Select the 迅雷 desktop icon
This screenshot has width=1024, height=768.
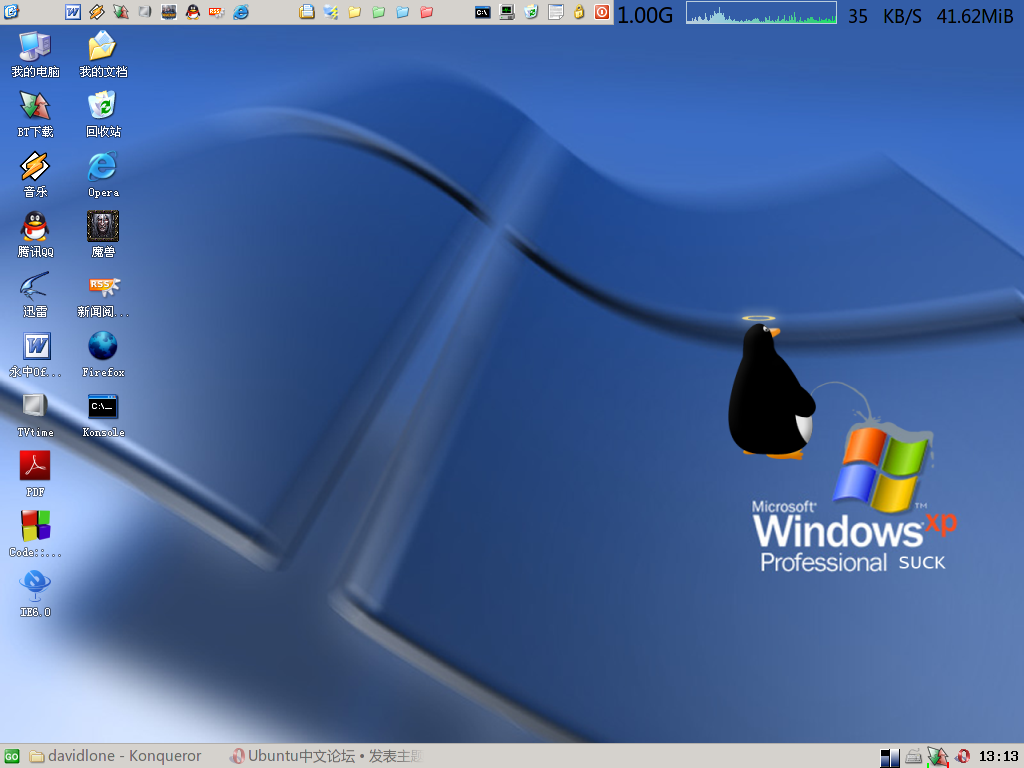[x=35, y=295]
